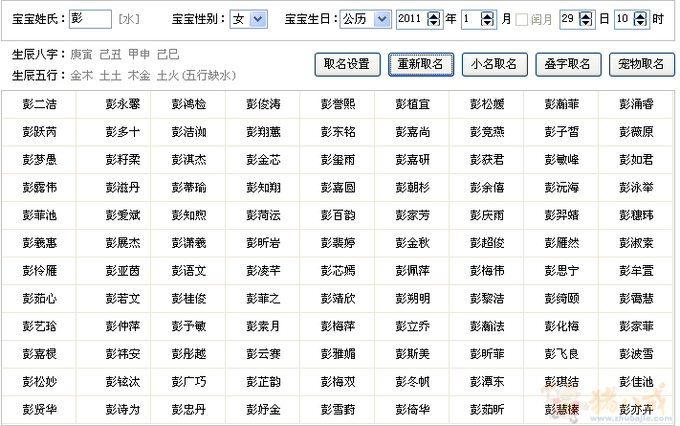Click the 小名取名 button
Screen dimensions: 680x426
point(495,64)
